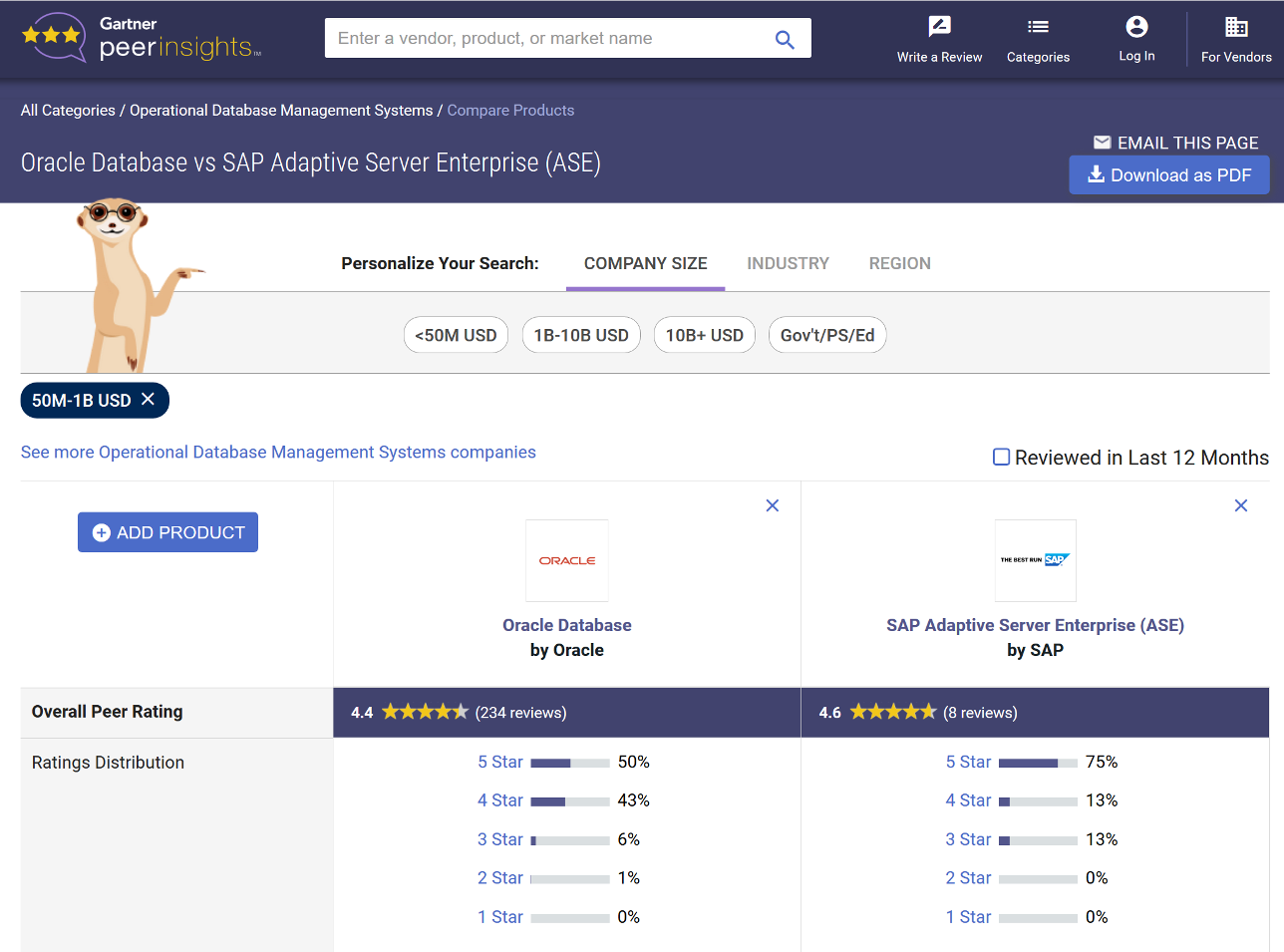Click the Download as PDF button

tap(1168, 174)
